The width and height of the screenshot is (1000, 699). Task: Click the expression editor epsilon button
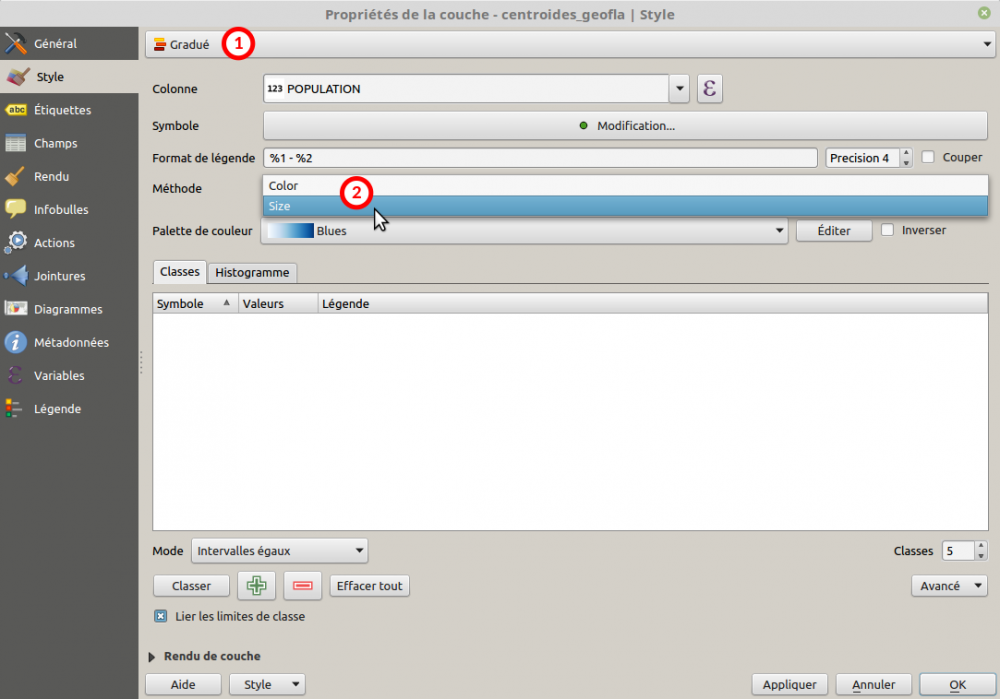tap(710, 89)
